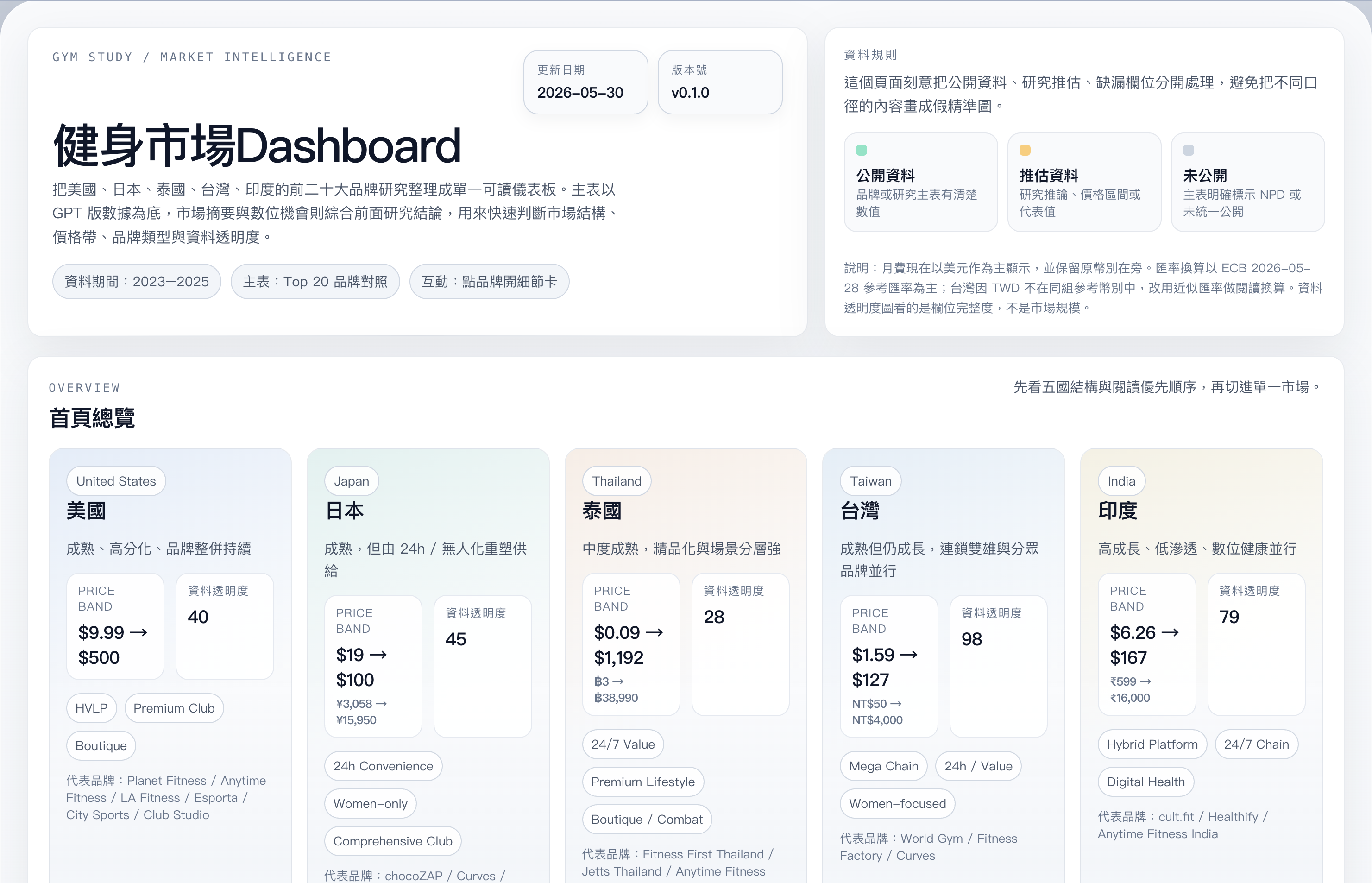Click the 台灣 card heading
The height and width of the screenshot is (883, 1372).
pyautogui.click(x=859, y=511)
